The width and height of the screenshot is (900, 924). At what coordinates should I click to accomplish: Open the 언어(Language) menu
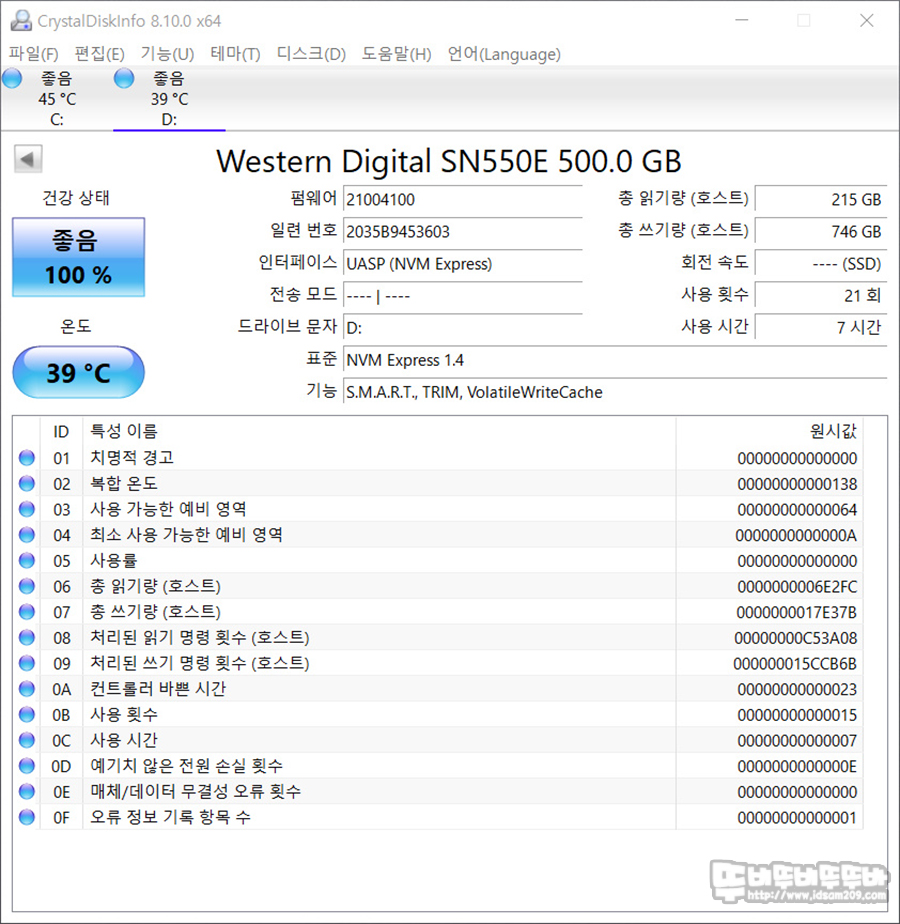504,54
